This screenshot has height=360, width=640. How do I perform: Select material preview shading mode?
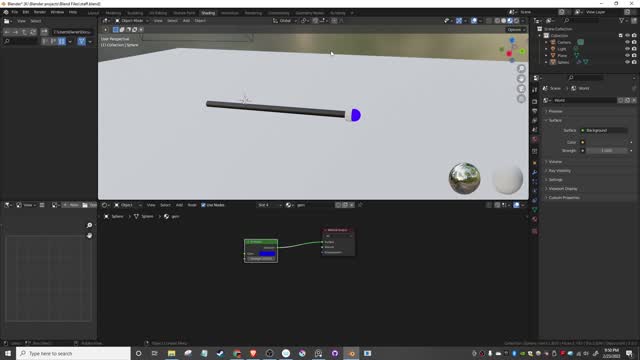(510, 20)
